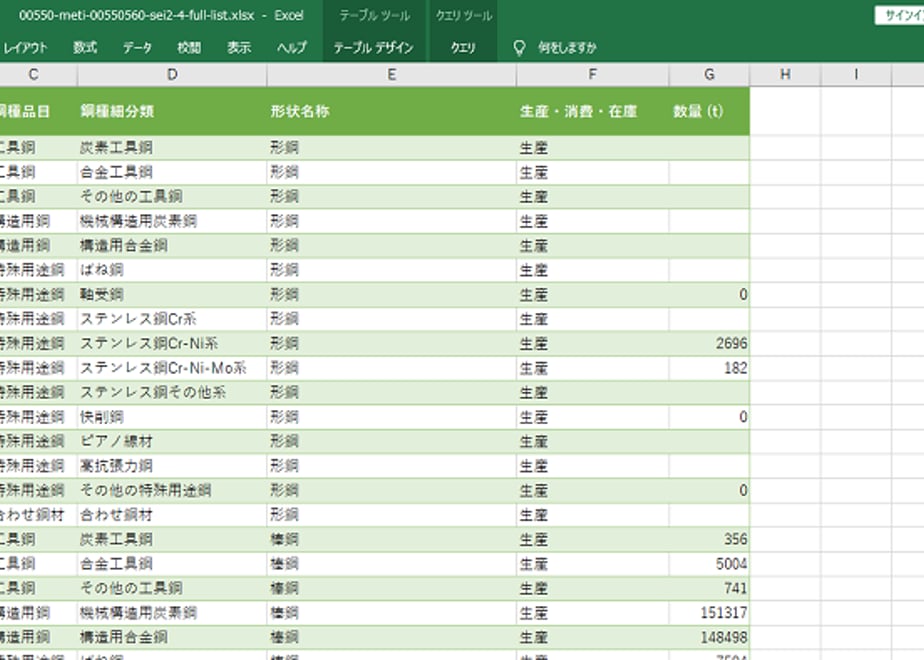Click the クエリ ツール contextual label

pos(463,16)
